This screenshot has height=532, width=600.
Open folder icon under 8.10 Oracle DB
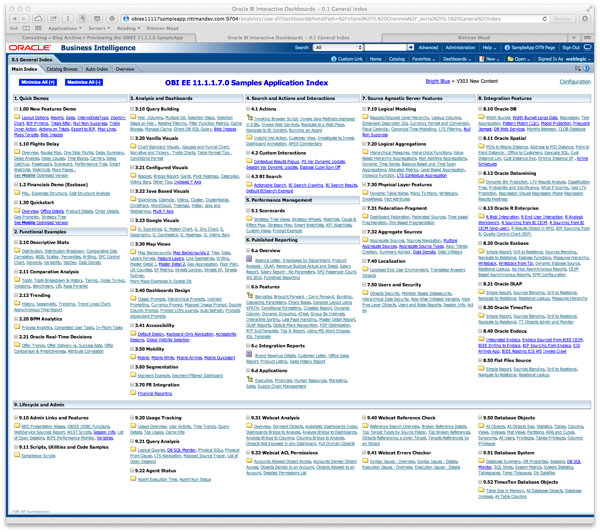(481, 117)
